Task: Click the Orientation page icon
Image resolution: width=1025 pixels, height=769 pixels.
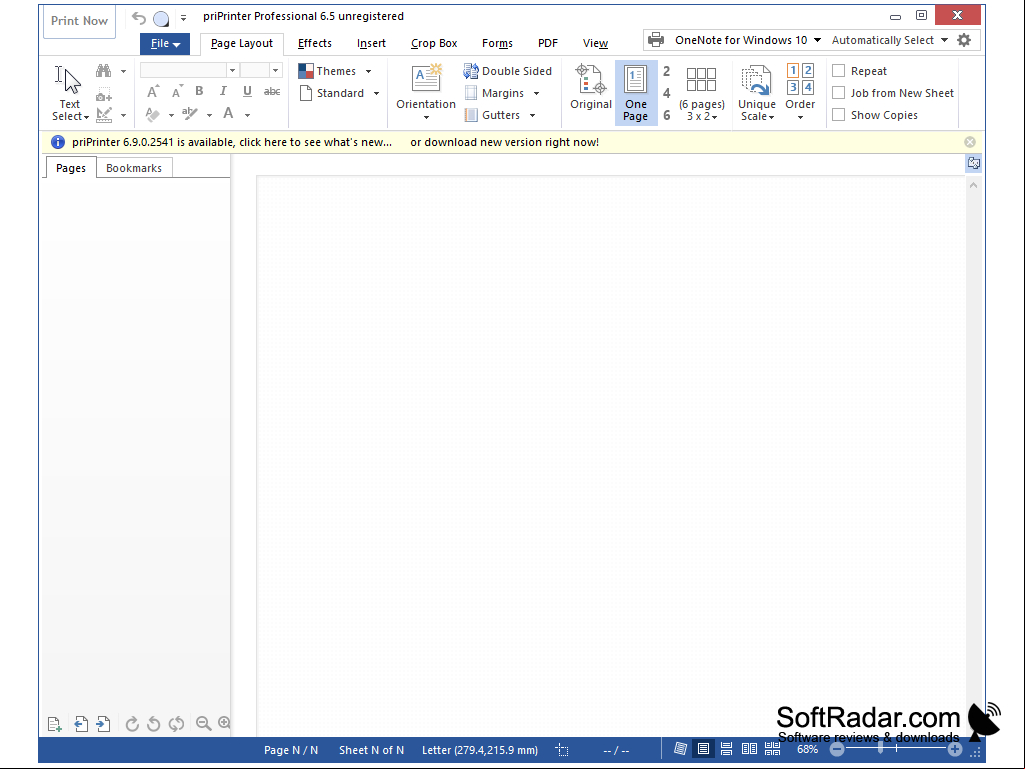Action: tap(426, 78)
